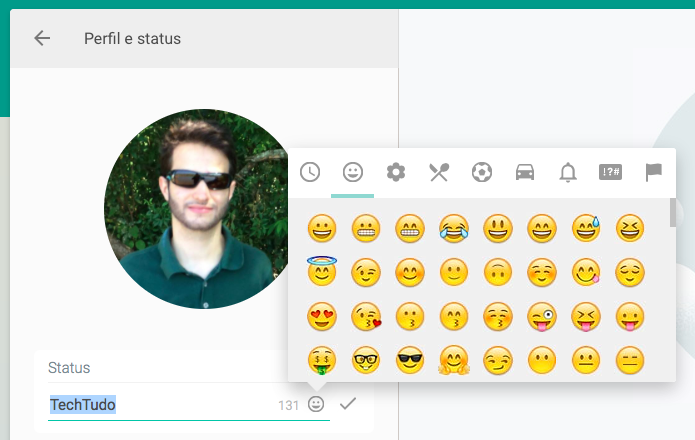695x440 pixels.
Task: Insert the heart eyes emoji
Action: click(x=322, y=316)
